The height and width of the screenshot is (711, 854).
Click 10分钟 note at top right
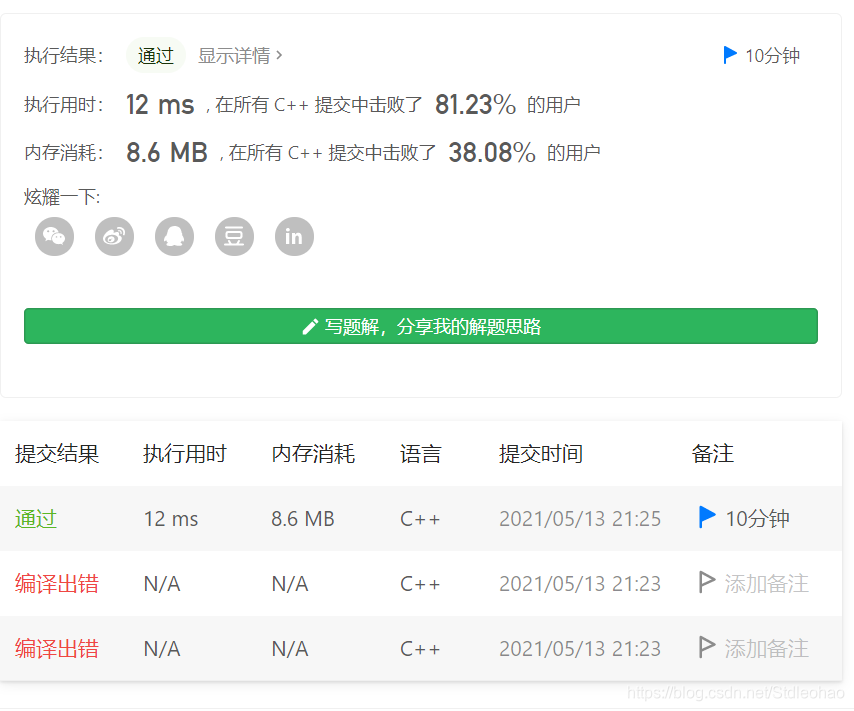772,56
